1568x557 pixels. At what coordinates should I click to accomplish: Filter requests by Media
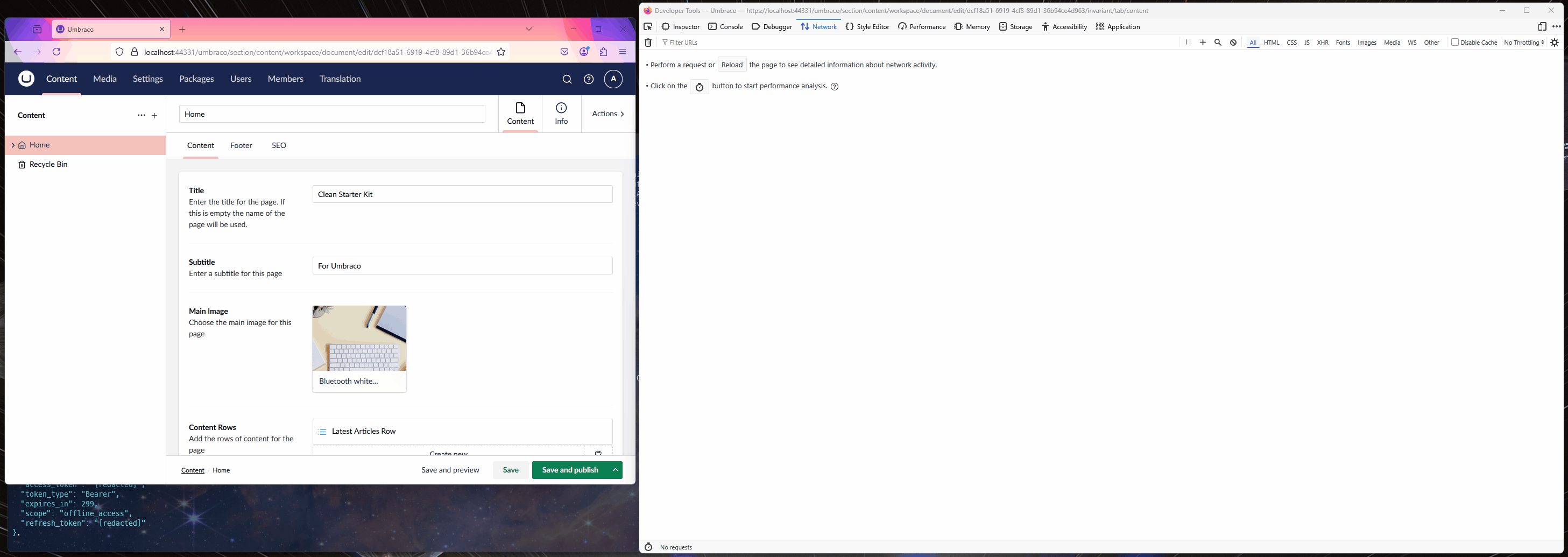click(x=1392, y=43)
